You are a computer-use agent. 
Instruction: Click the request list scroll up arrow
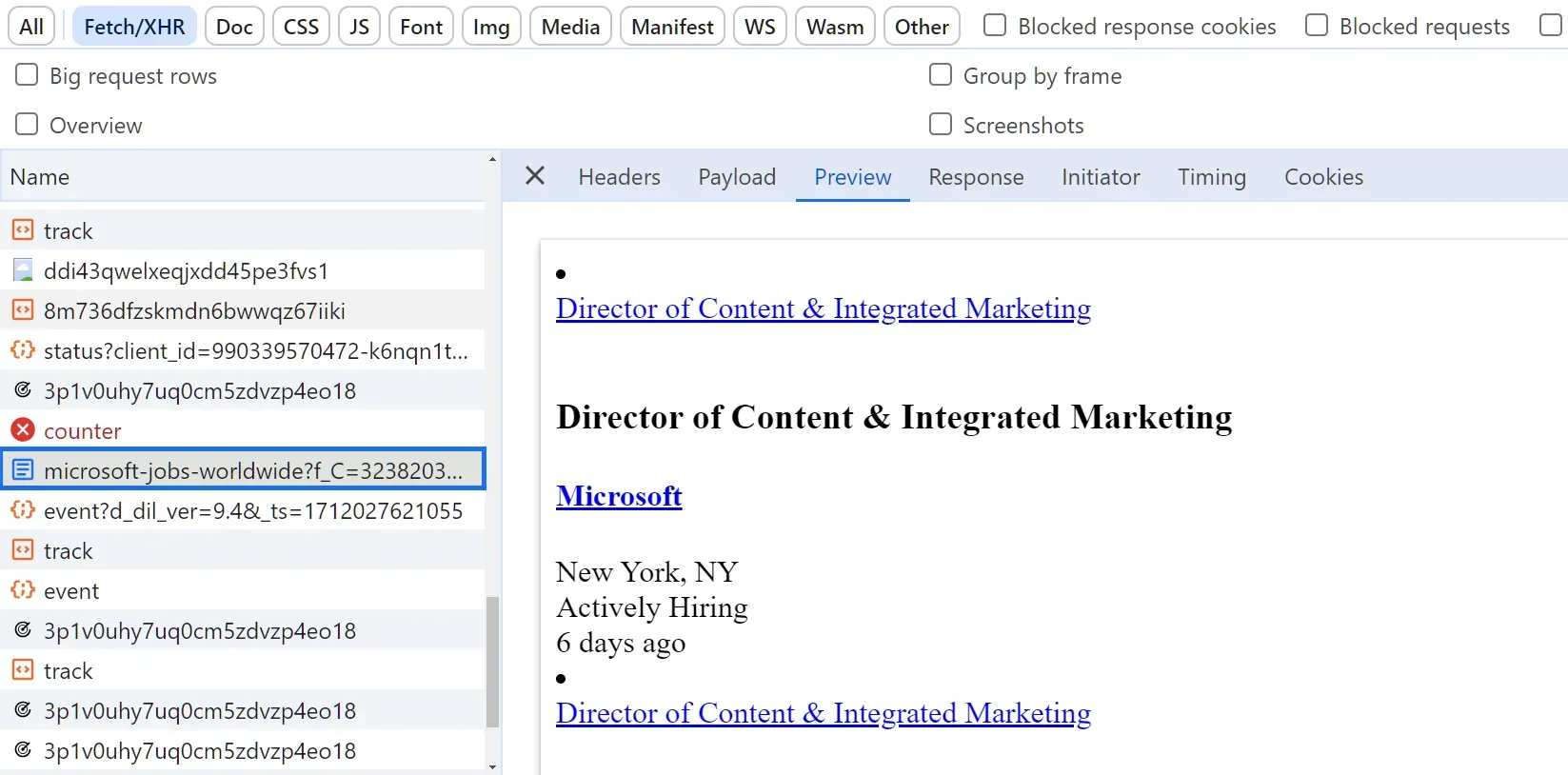tap(492, 159)
